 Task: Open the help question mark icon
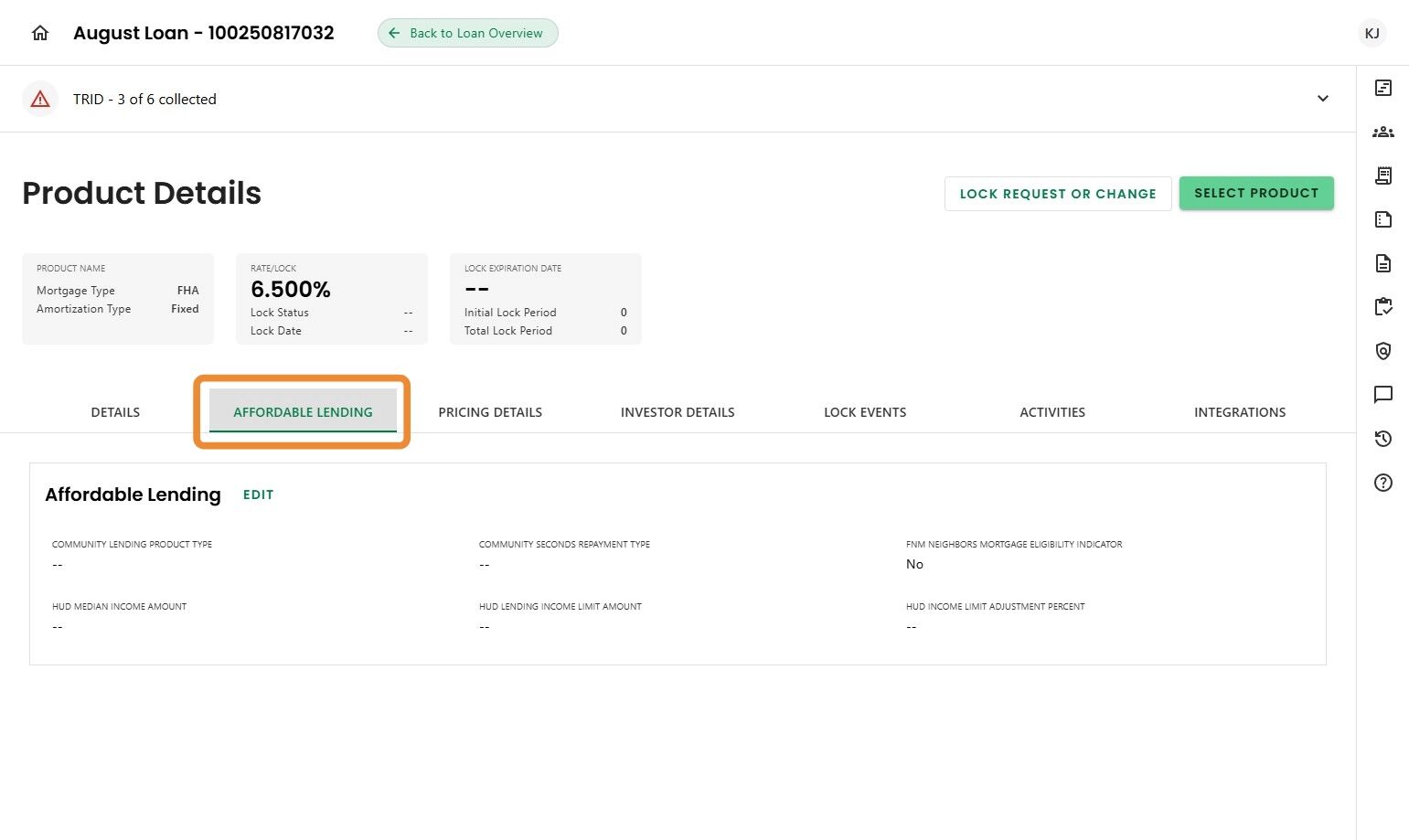(1383, 483)
